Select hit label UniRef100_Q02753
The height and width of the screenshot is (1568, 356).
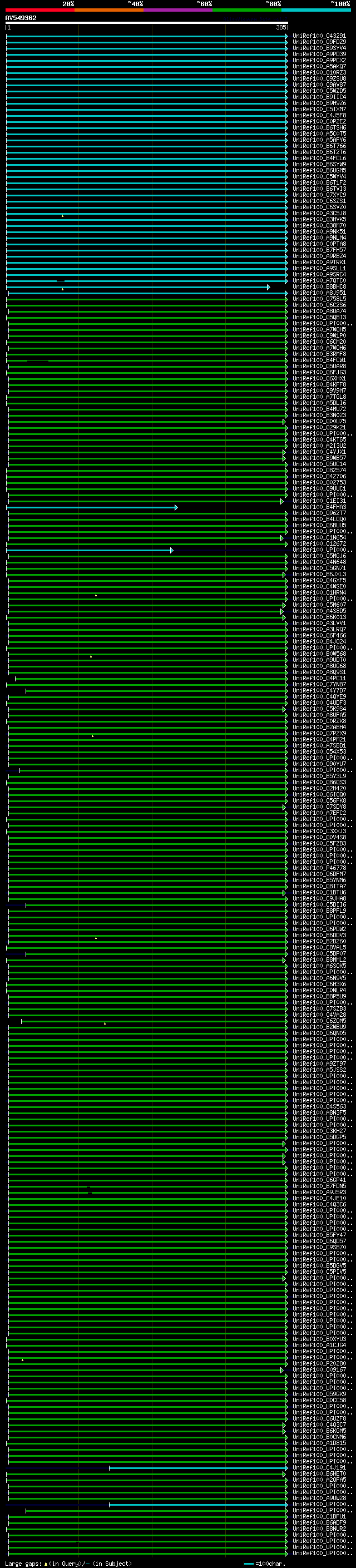tap(319, 483)
